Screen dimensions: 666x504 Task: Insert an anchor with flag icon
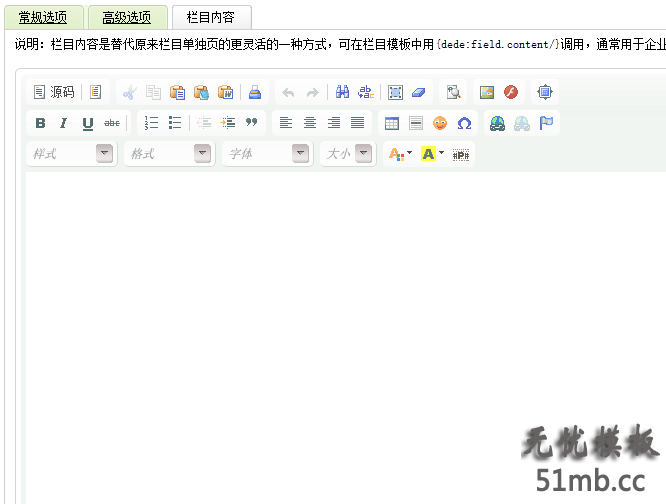(546, 123)
